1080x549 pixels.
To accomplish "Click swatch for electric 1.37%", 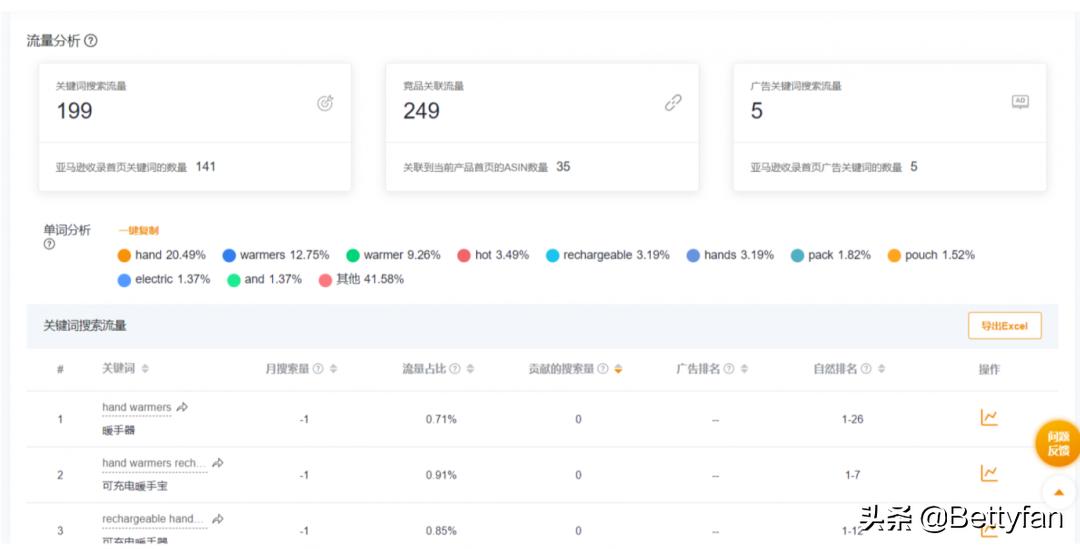I will 124,280.
